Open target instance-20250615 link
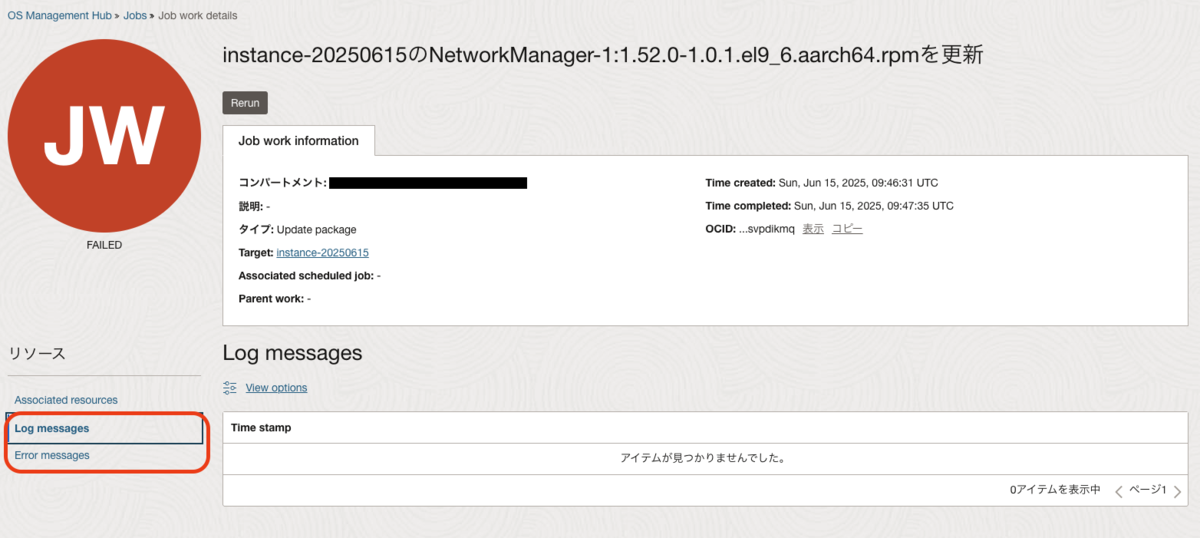The image size is (1200, 538). tap(322, 252)
